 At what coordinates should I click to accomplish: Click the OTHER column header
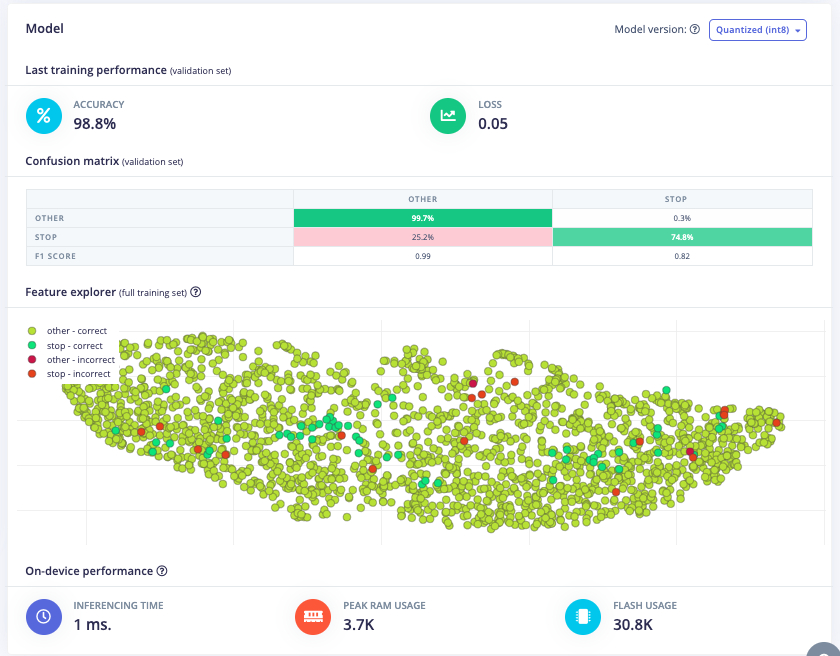click(422, 199)
